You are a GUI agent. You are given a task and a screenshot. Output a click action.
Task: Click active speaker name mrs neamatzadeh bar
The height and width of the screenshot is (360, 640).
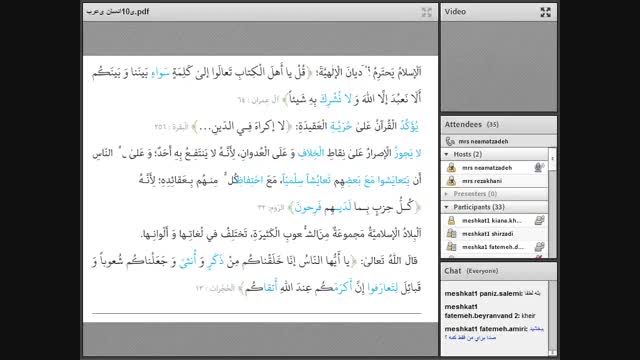[x=499, y=141]
